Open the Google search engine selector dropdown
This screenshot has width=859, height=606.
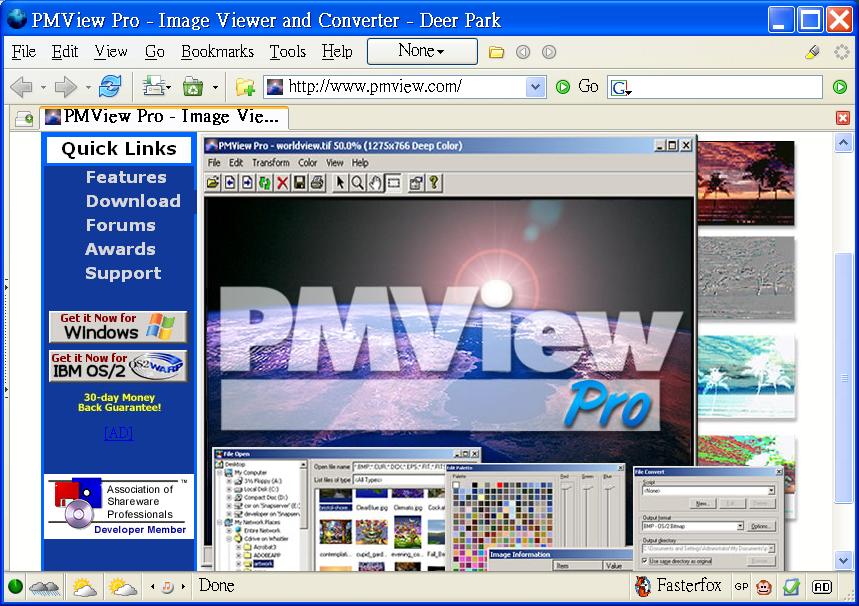point(621,88)
